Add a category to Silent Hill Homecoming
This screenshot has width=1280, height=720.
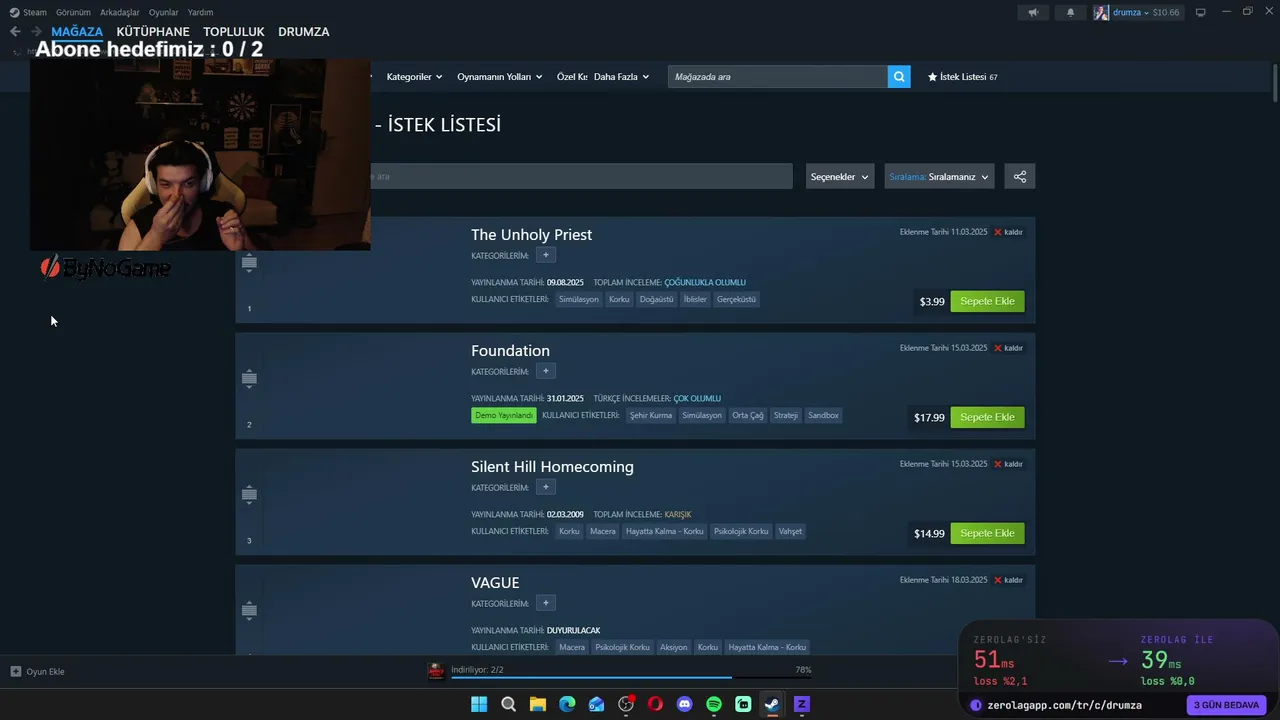(545, 488)
